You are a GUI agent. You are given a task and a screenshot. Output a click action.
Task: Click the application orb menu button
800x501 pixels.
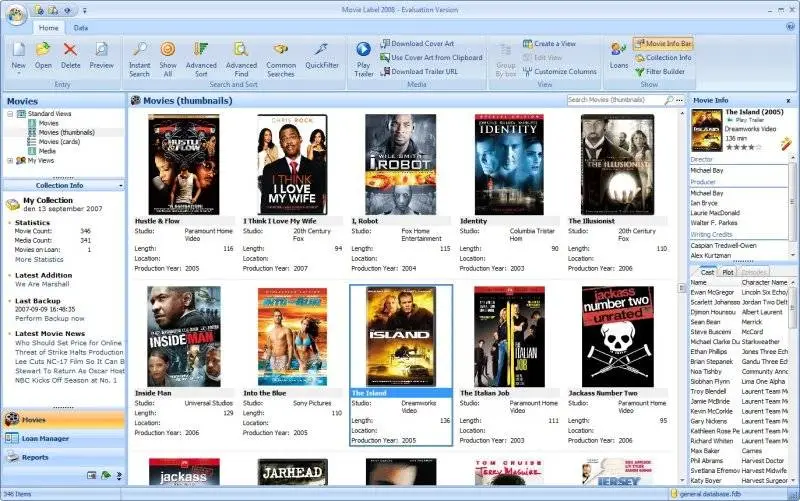coord(16,14)
